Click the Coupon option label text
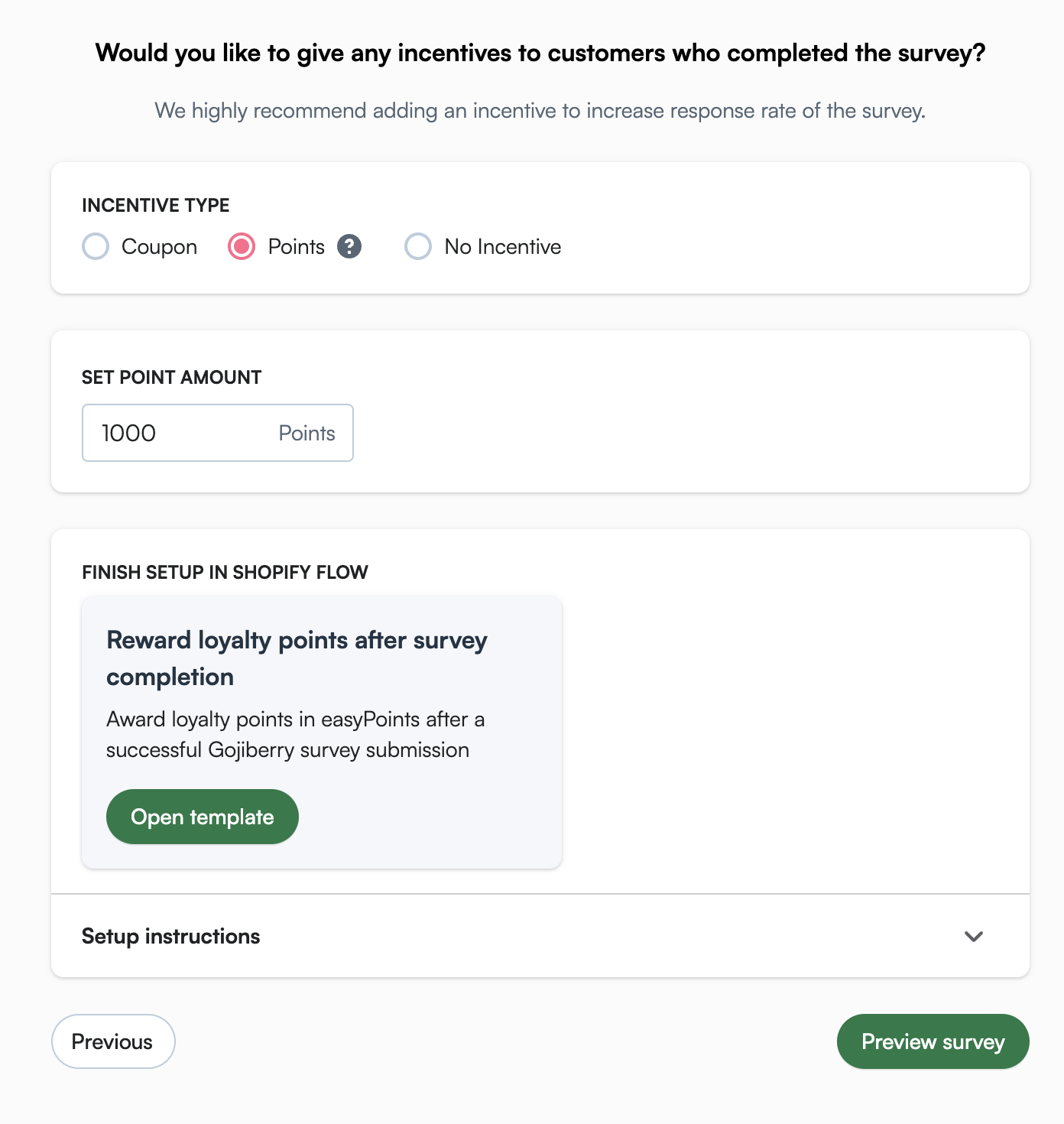Screen dimensions: 1064x1124 (x=160, y=247)
